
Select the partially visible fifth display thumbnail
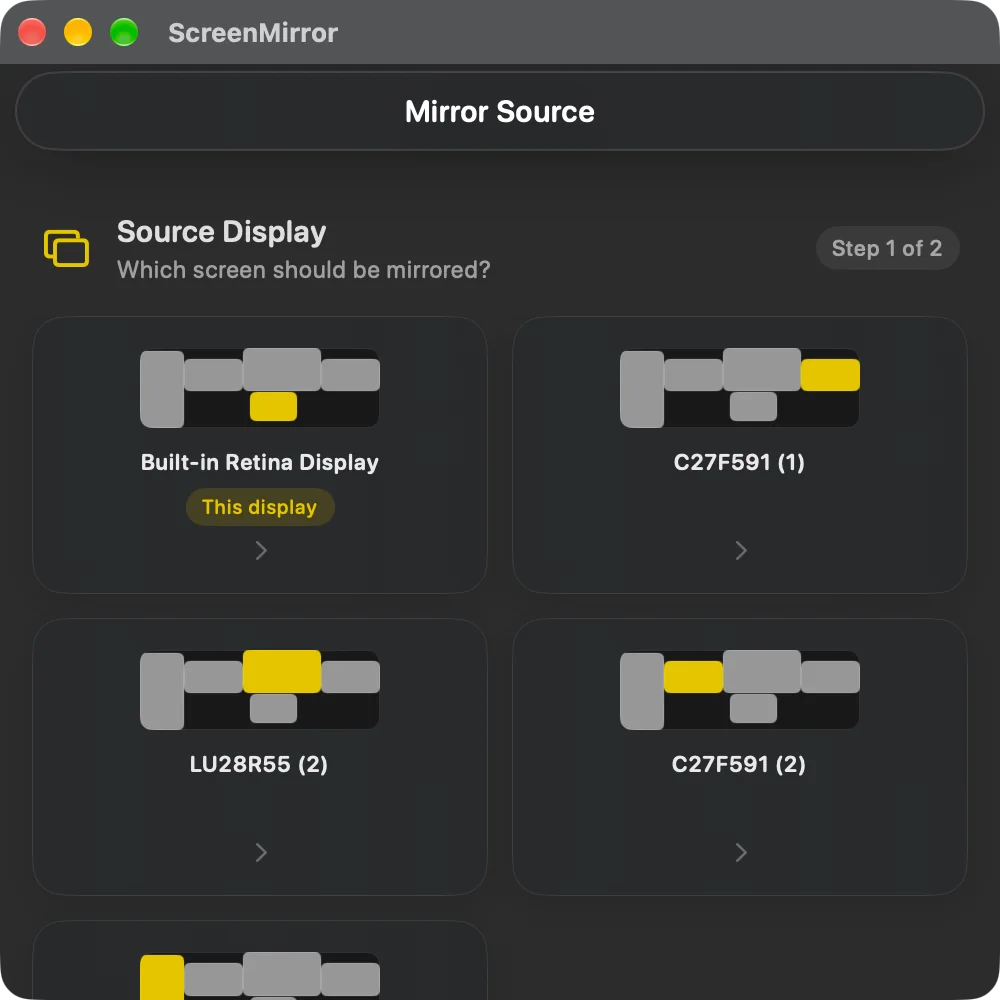point(260,976)
